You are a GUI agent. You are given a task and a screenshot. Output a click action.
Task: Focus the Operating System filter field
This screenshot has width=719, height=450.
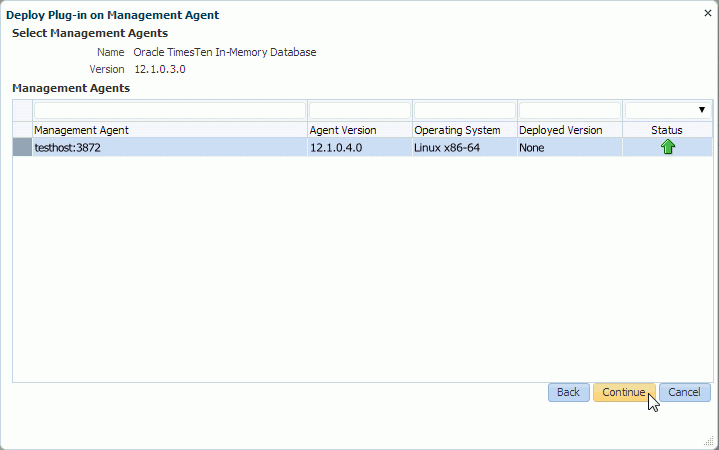coord(465,110)
